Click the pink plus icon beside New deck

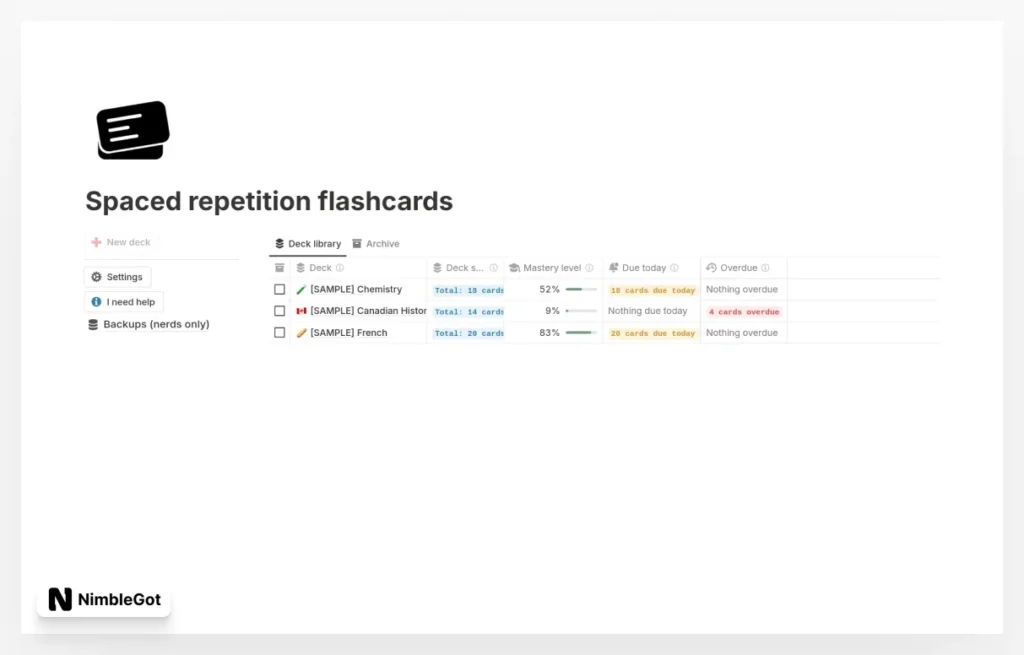point(97,242)
